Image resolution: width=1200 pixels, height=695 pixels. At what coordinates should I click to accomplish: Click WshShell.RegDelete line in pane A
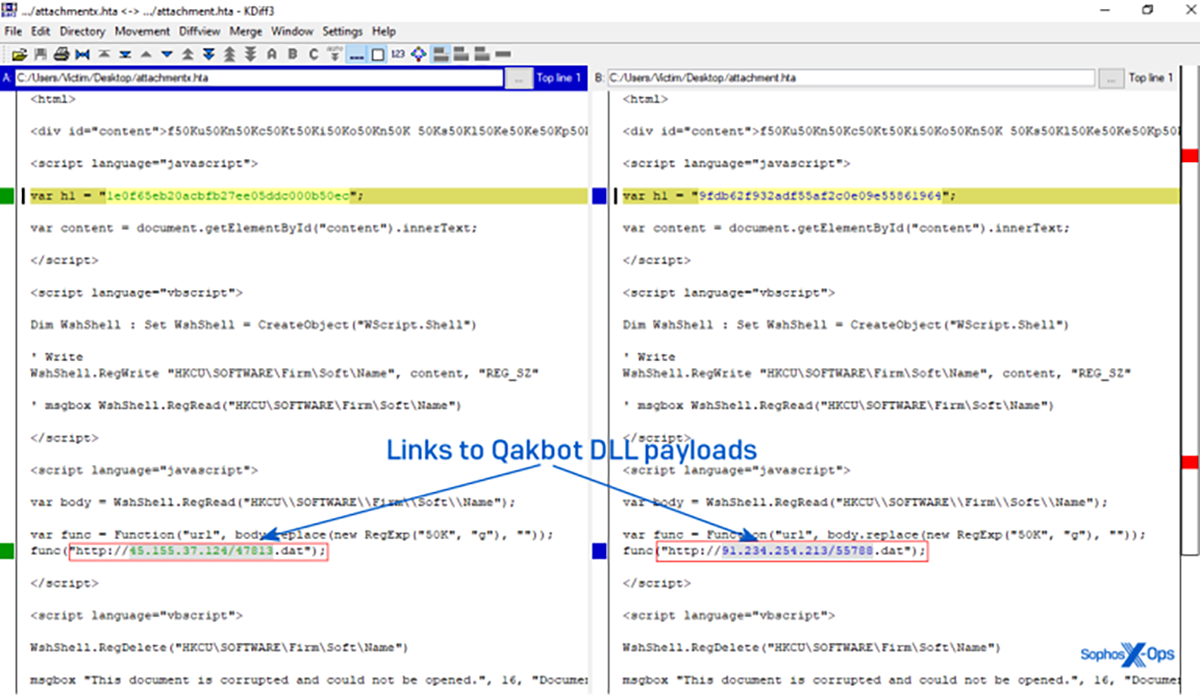tap(219, 648)
